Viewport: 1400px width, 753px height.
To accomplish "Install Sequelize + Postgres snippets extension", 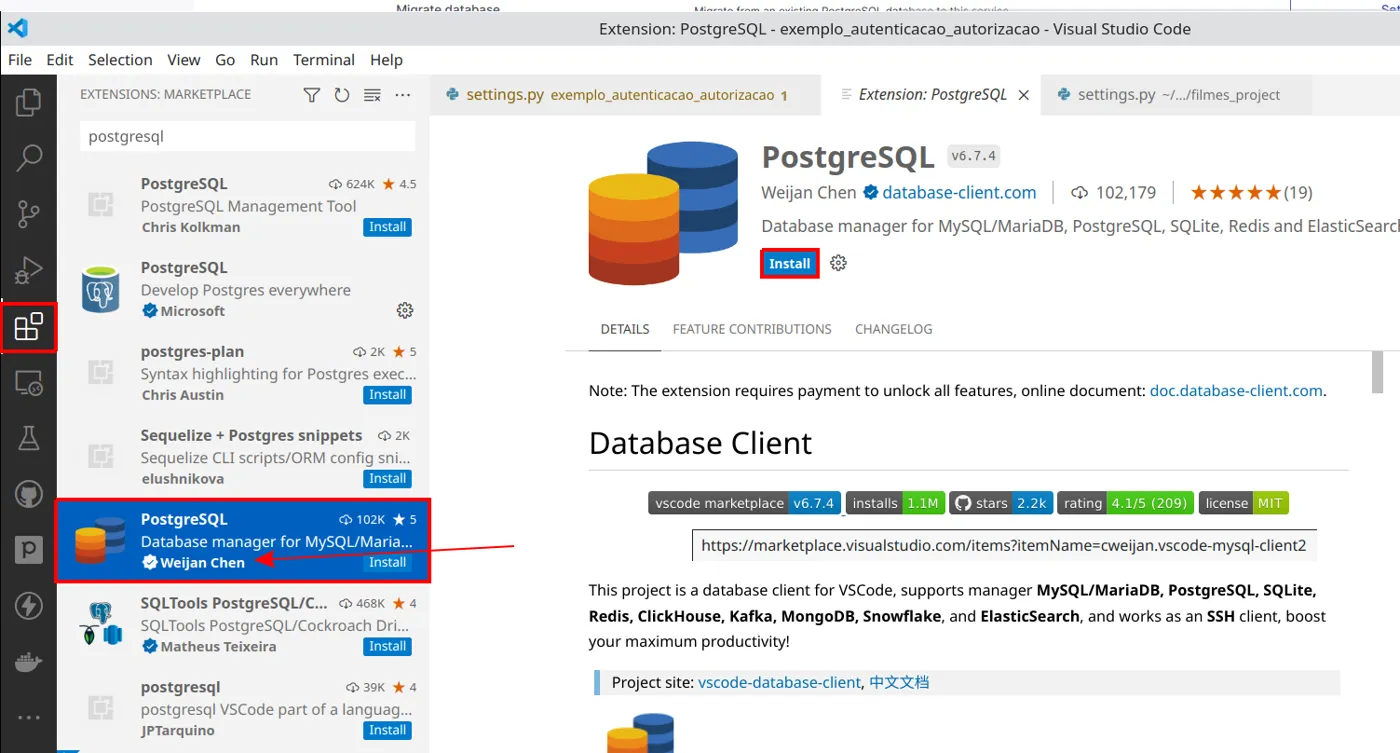I will pos(388,479).
